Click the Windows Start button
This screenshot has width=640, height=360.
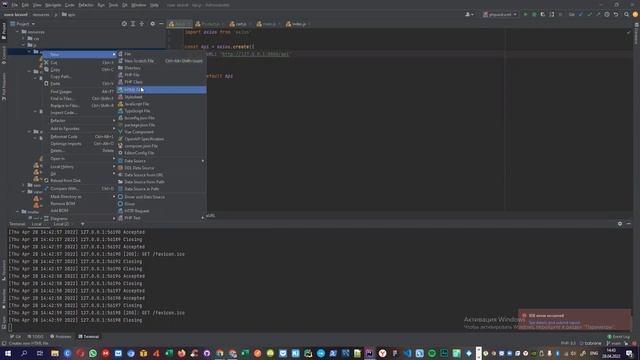click(8, 353)
